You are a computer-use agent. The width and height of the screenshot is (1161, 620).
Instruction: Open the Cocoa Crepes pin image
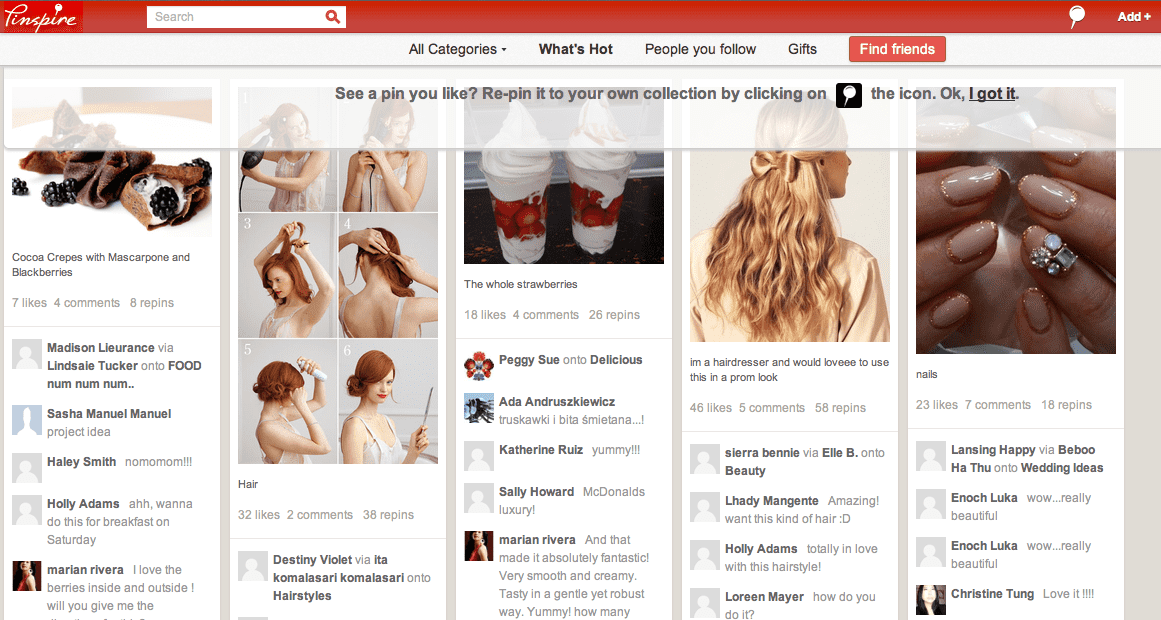tap(112, 161)
